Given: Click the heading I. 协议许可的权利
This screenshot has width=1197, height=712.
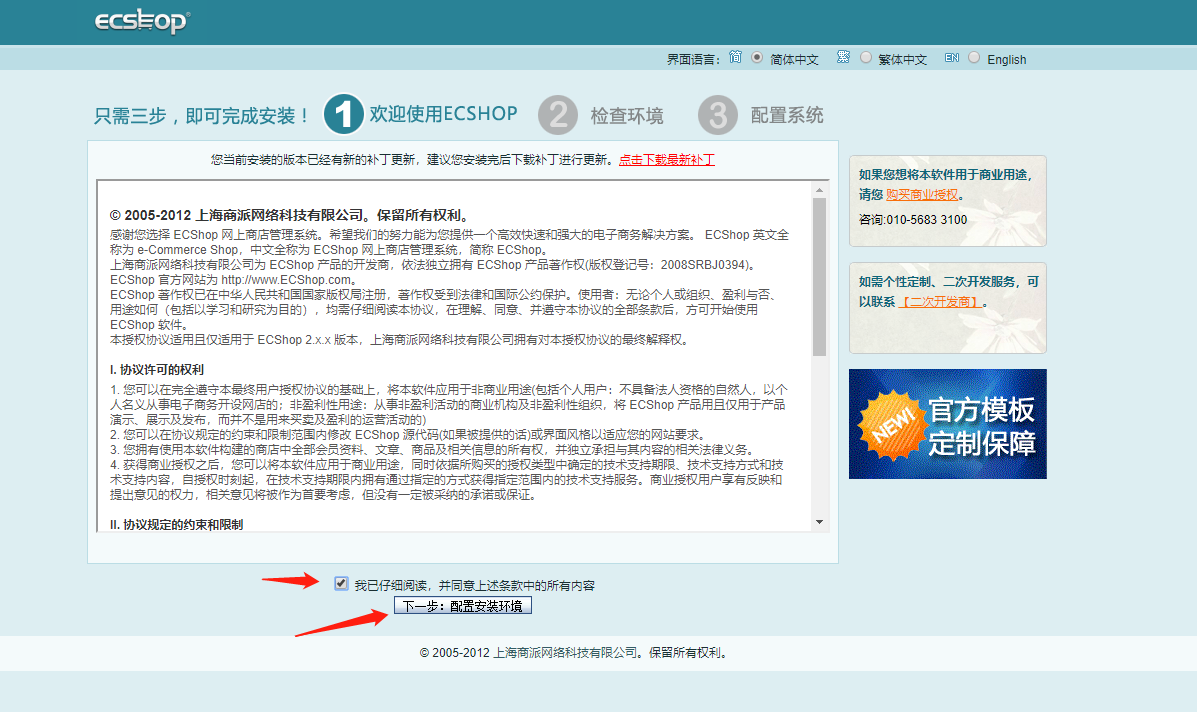Looking at the screenshot, I should click(x=156, y=369).
